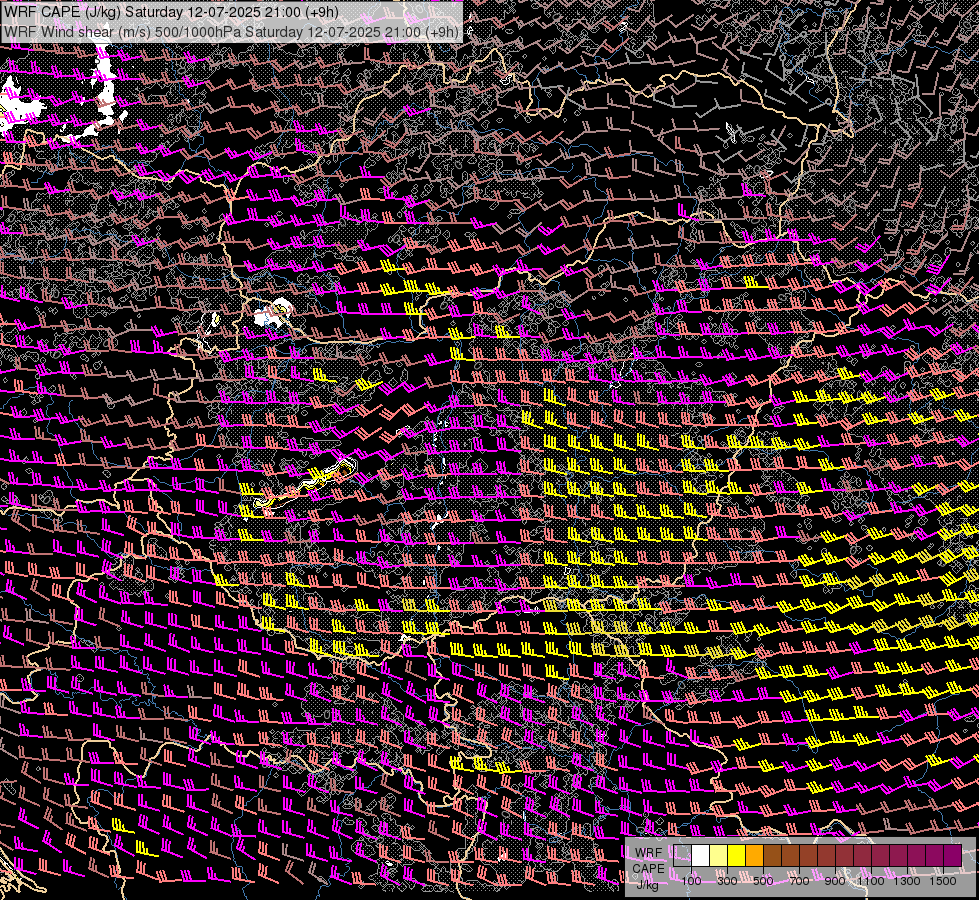Click the legend unit J/kg
The image size is (979, 900).
click(x=647, y=885)
